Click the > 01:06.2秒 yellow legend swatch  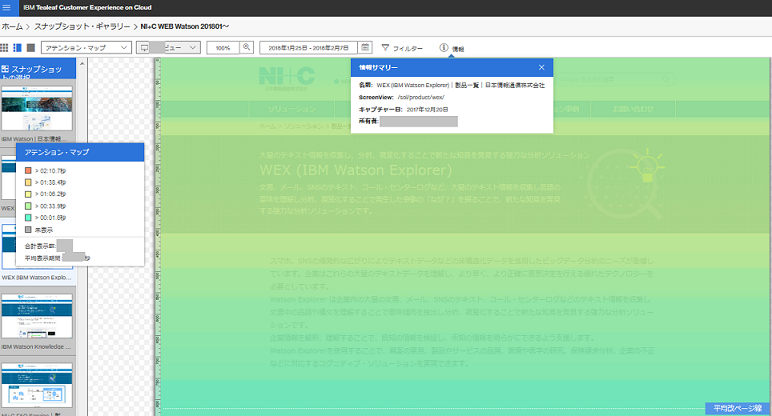pos(28,194)
